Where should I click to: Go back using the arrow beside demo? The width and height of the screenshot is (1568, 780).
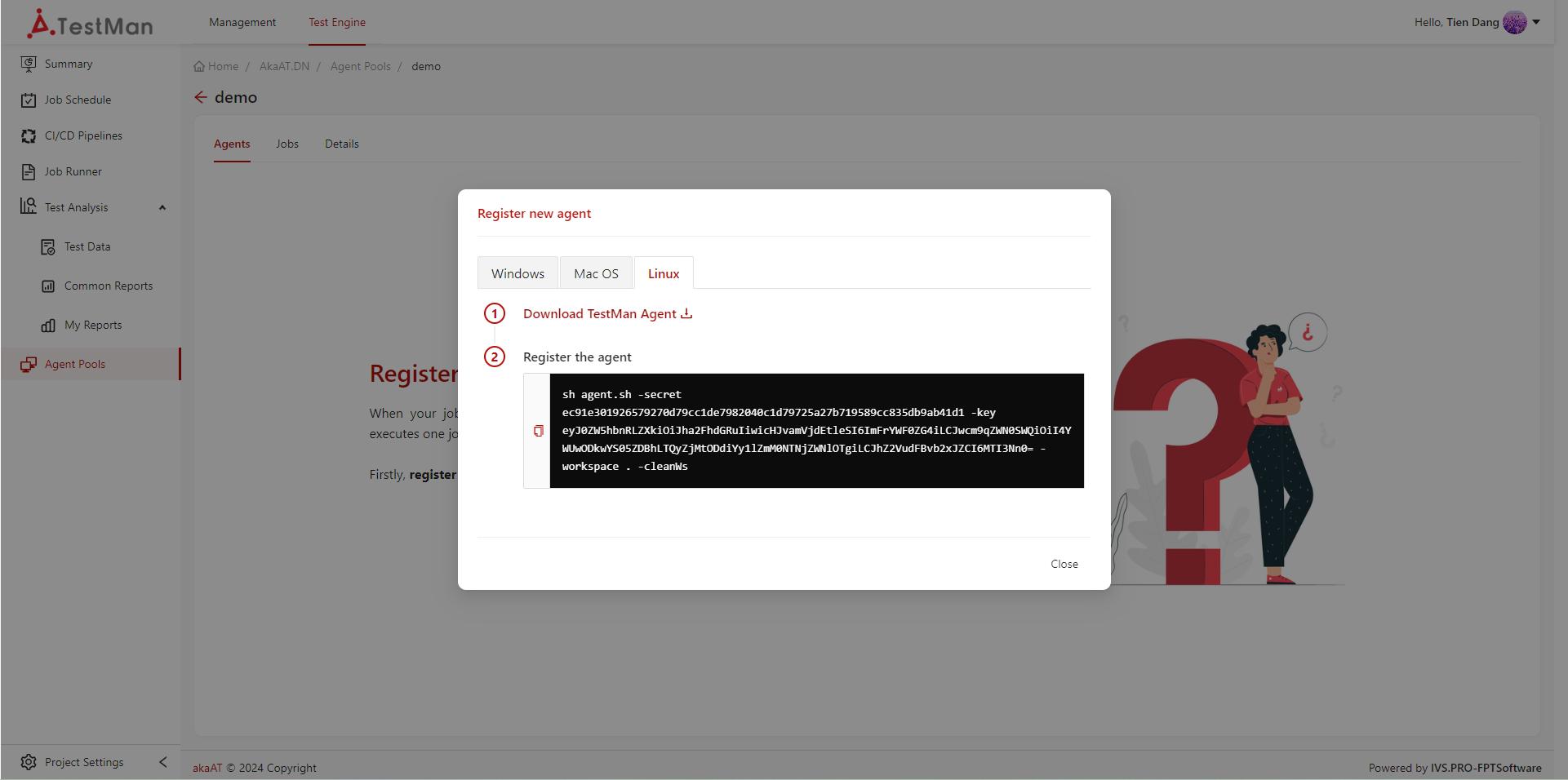[201, 97]
